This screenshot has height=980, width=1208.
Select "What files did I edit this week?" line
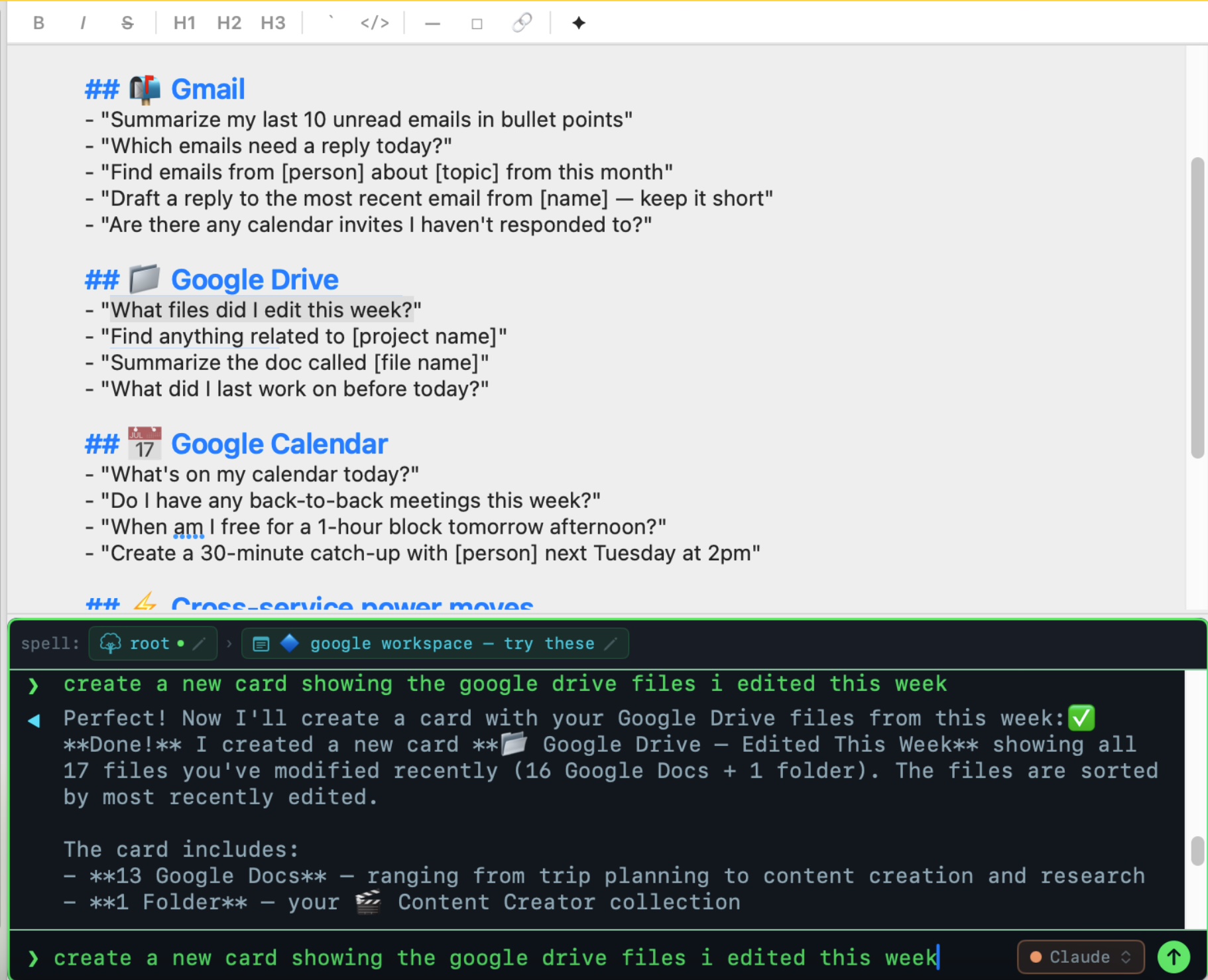coord(253,310)
